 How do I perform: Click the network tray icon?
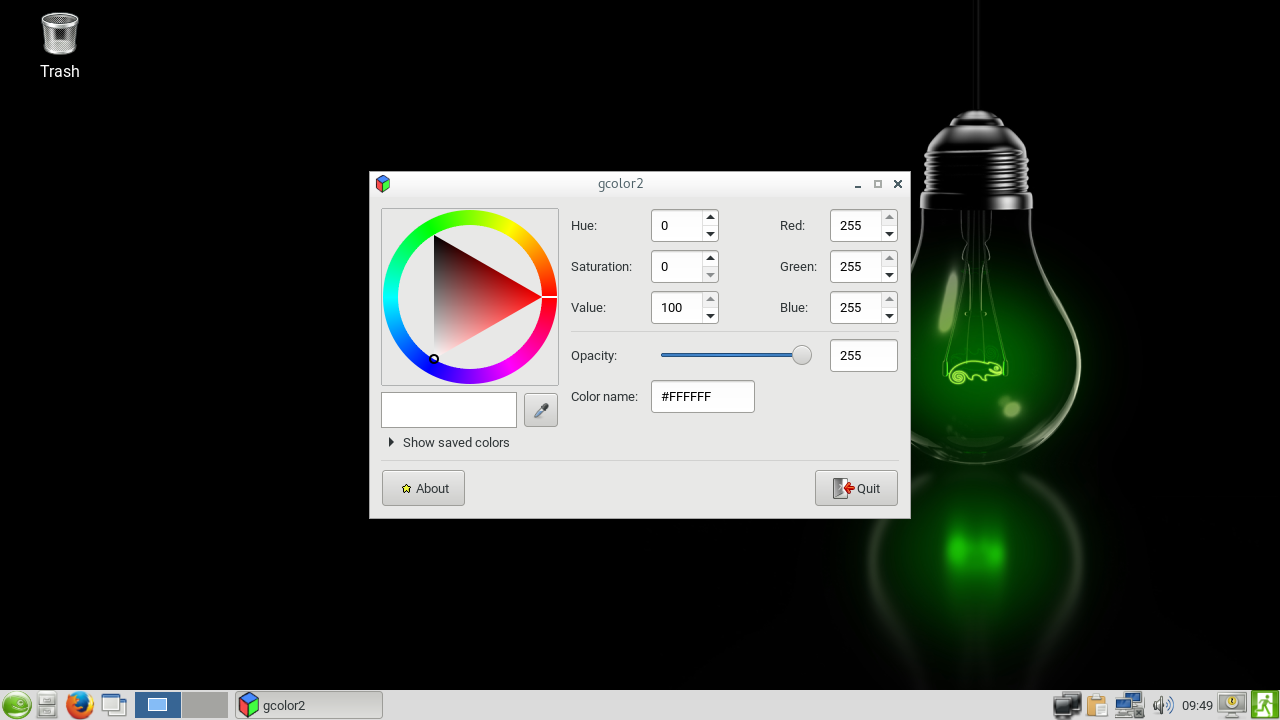1129,705
